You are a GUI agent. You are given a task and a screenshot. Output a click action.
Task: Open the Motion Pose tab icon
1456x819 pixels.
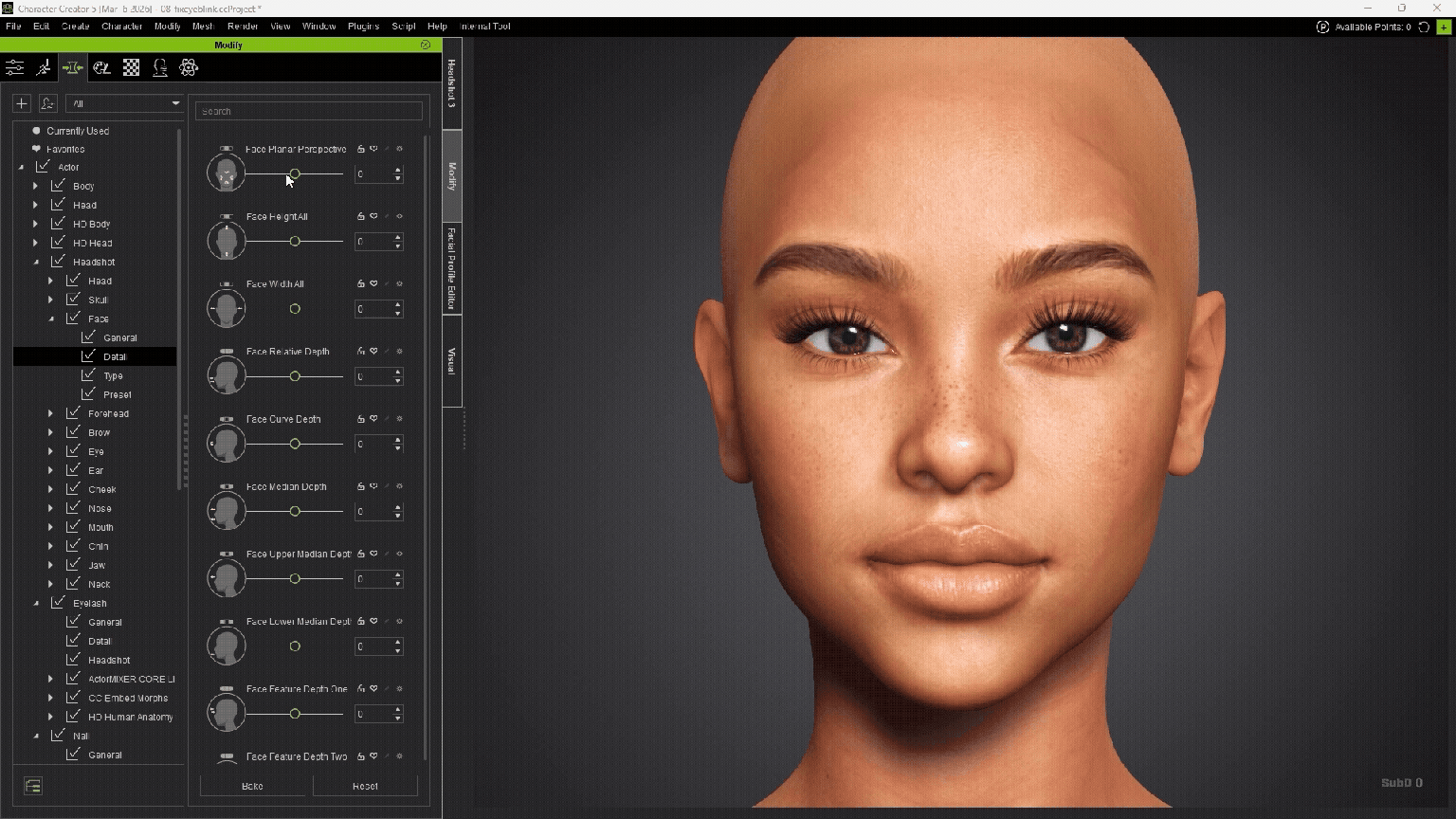tap(44, 67)
